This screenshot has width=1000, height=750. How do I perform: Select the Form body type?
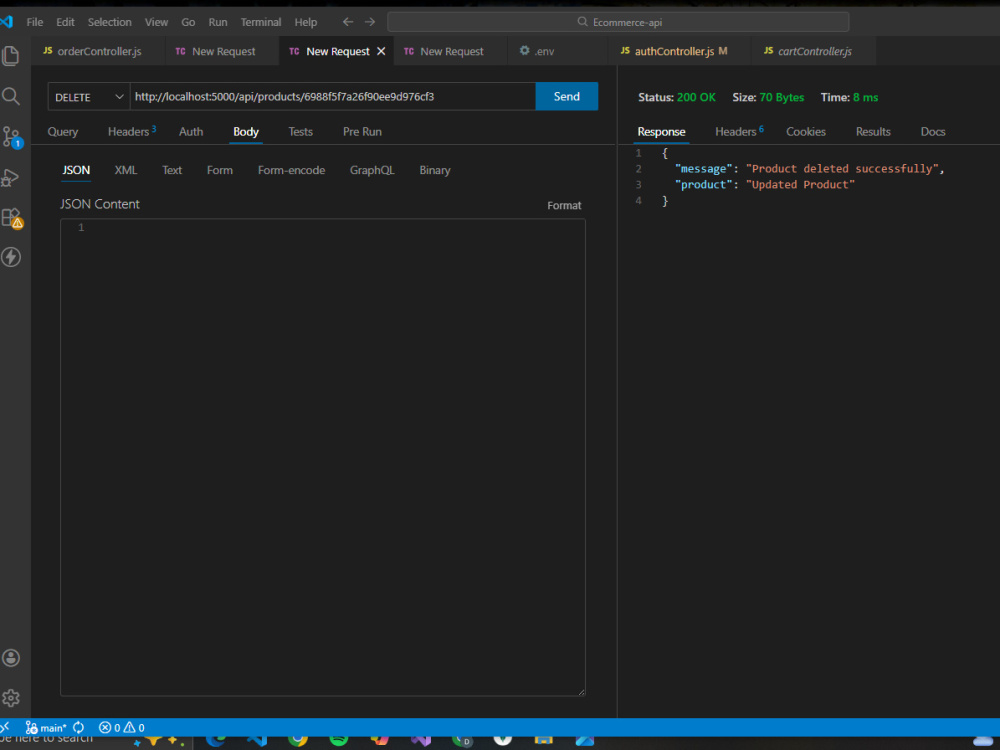click(x=219, y=170)
